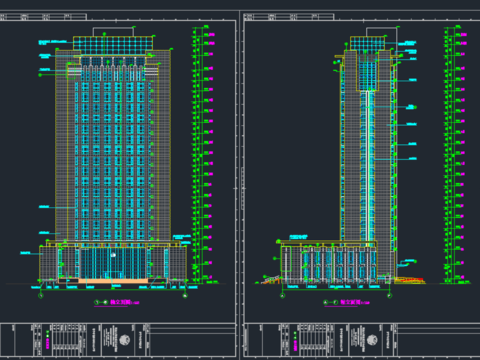Select the left sheet's top header revision table
The width and height of the screenshot is (480, 360).
pos(43,17)
